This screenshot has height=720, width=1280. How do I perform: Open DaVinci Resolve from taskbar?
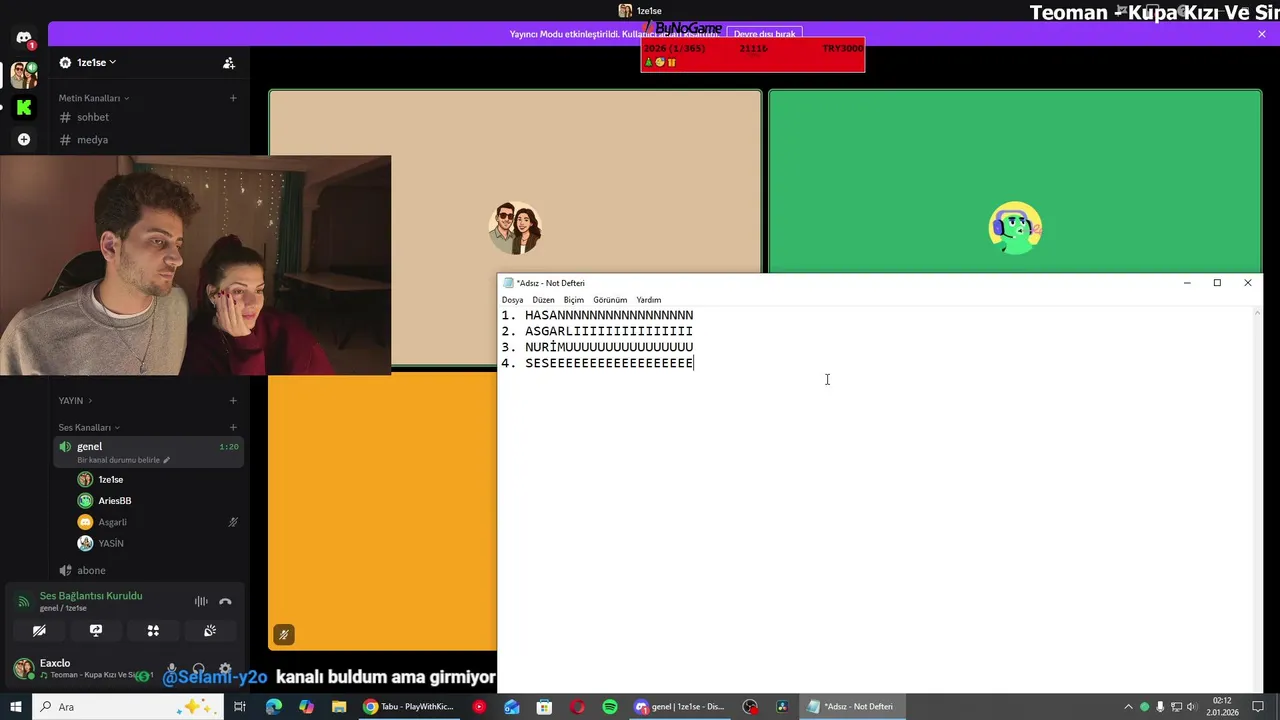point(782,707)
